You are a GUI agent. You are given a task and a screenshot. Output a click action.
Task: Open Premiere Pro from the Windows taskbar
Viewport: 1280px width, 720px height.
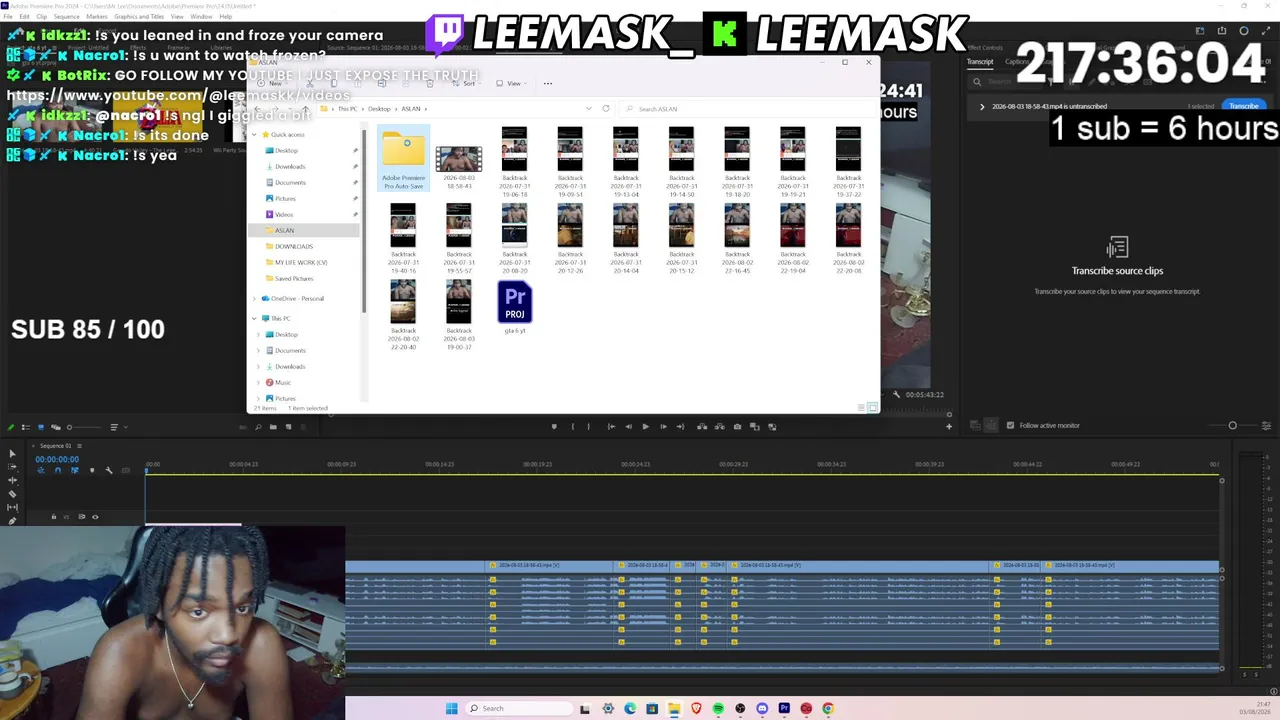coord(784,708)
